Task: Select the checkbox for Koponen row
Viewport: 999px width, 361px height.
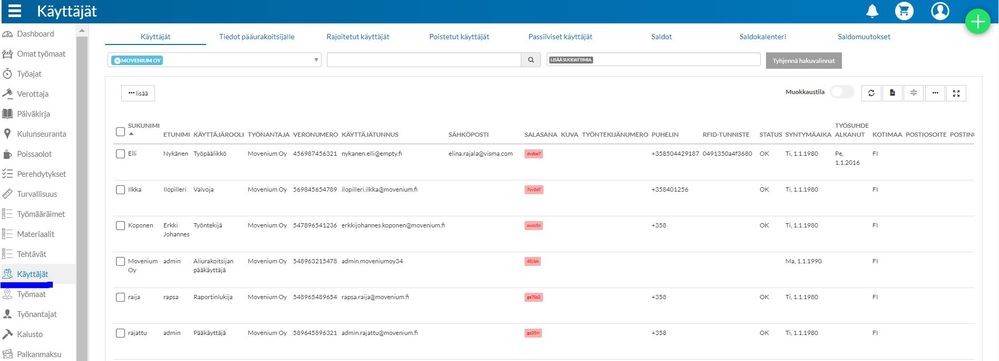Action: (120, 225)
